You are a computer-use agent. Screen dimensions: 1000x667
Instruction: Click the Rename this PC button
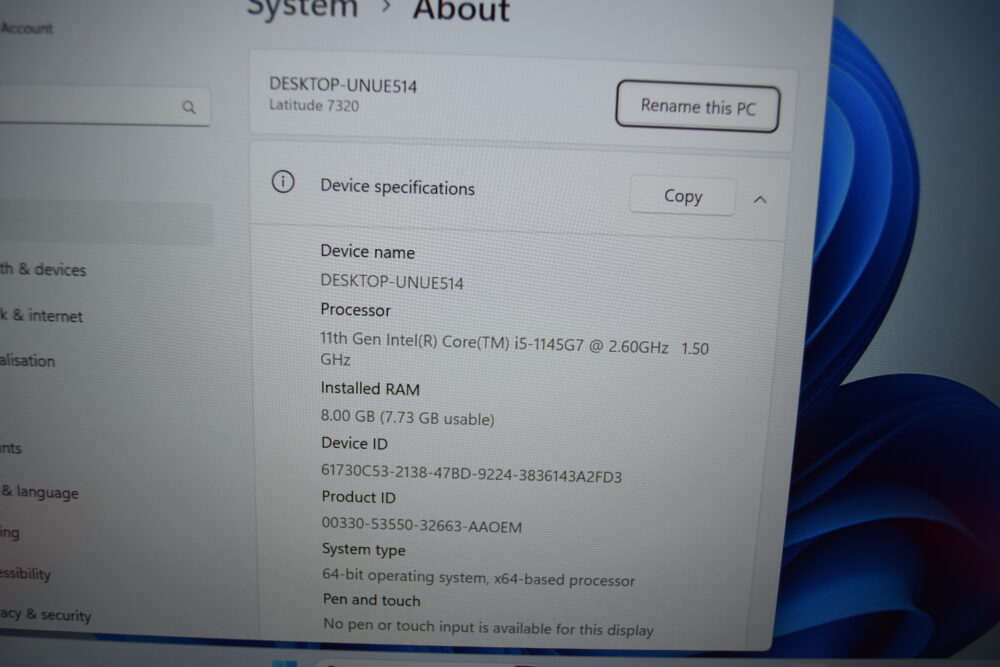[x=697, y=106]
